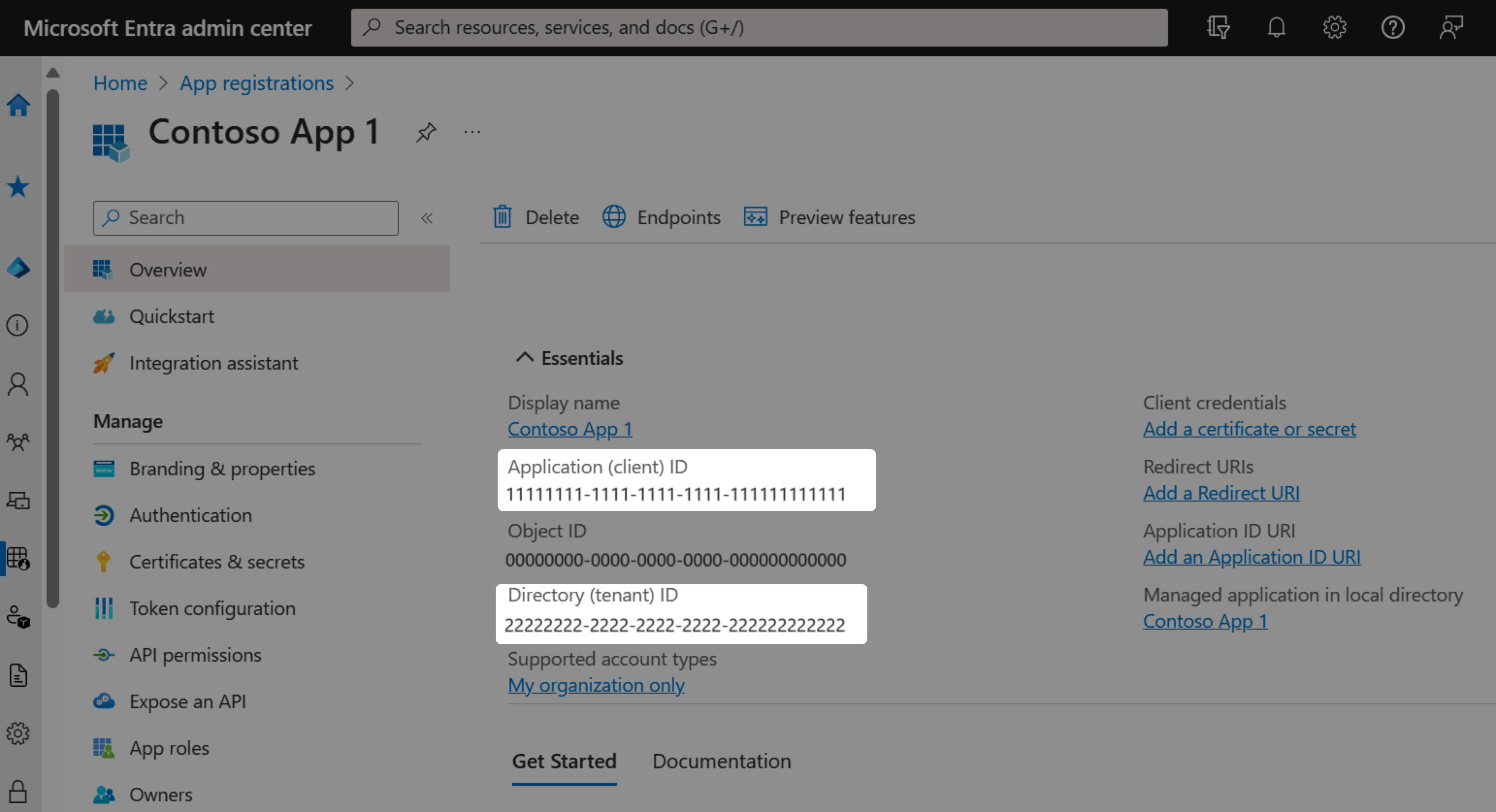The height and width of the screenshot is (812, 1496).
Task: Pin Contoso App 1 with pushpin icon
Action: tap(426, 132)
